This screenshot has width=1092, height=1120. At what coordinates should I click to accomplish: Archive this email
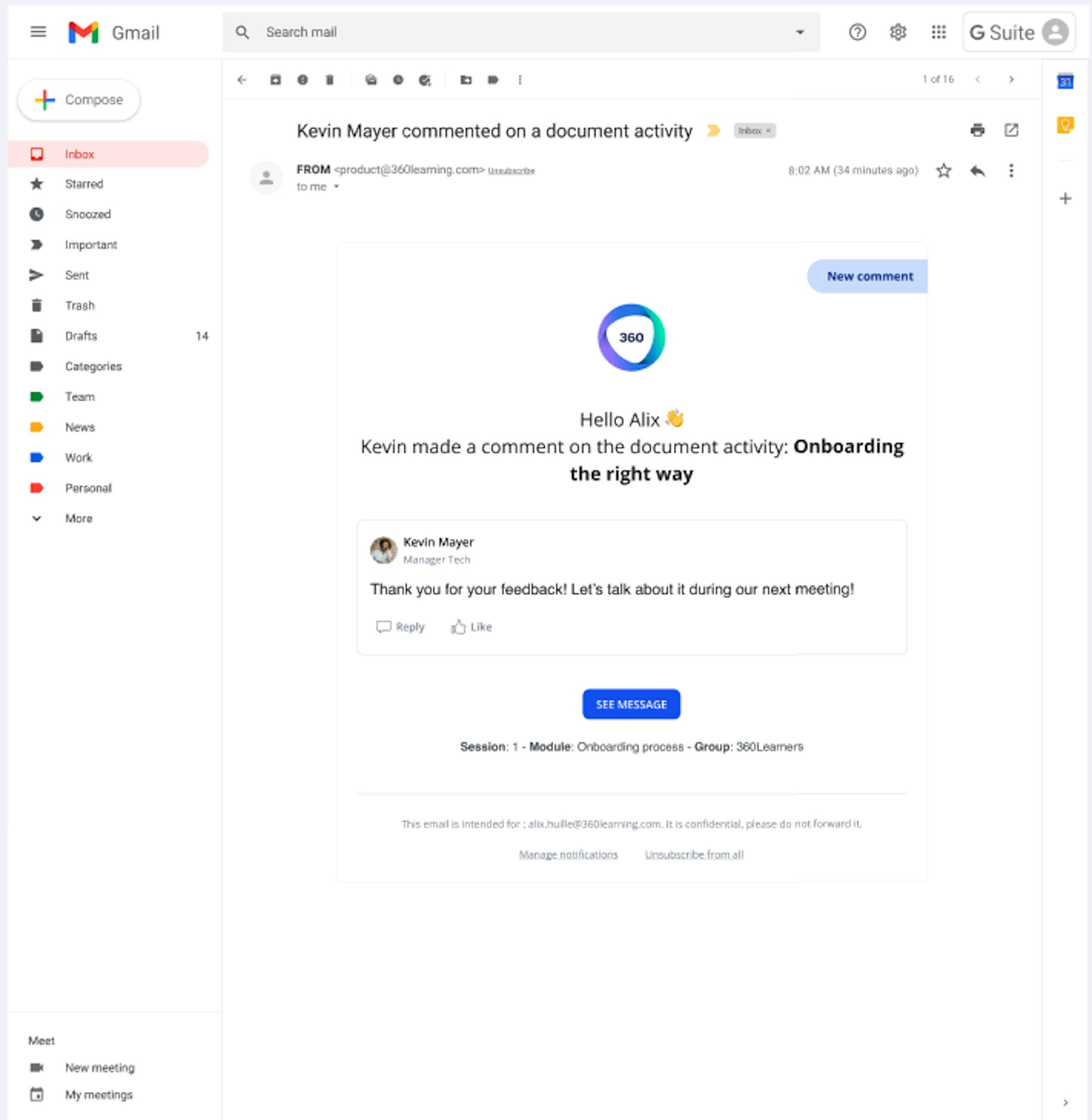[275, 80]
